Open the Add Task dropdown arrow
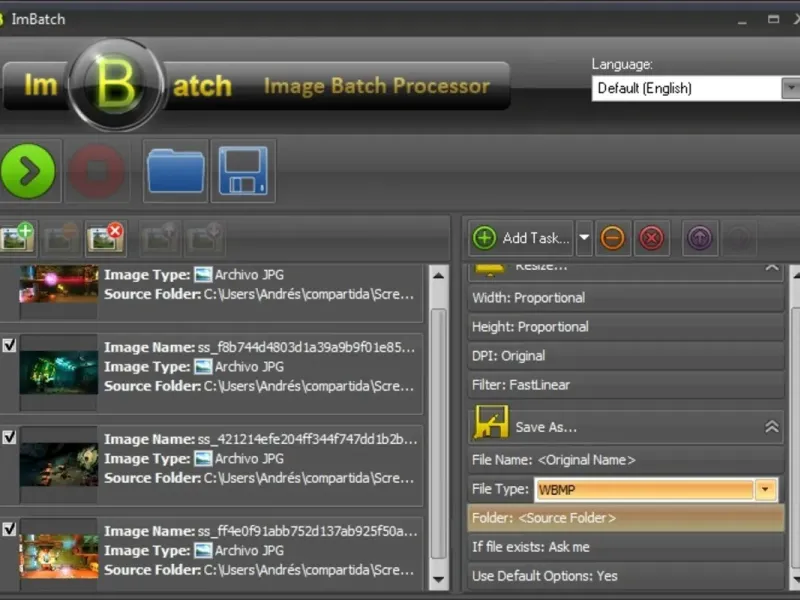The image size is (800, 600). click(584, 238)
